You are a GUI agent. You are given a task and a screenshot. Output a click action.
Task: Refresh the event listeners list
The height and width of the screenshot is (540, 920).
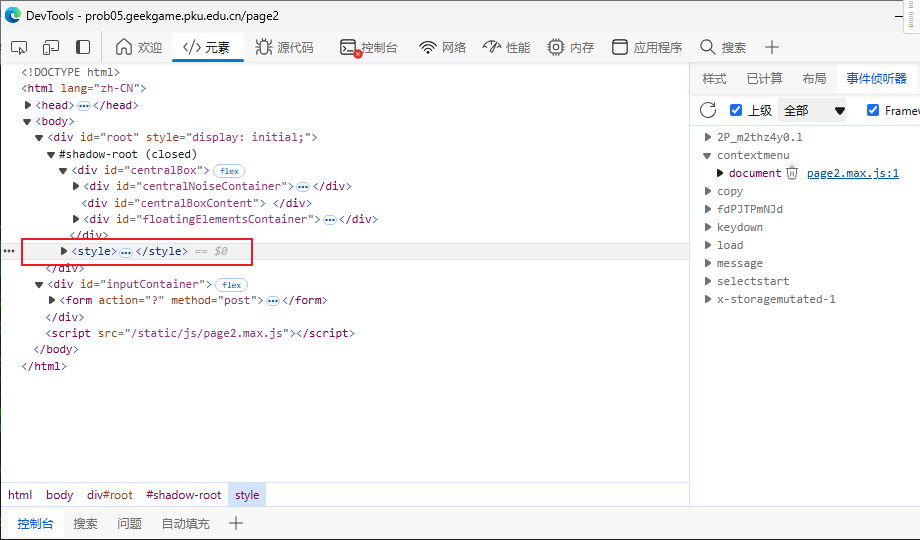pyautogui.click(x=708, y=110)
